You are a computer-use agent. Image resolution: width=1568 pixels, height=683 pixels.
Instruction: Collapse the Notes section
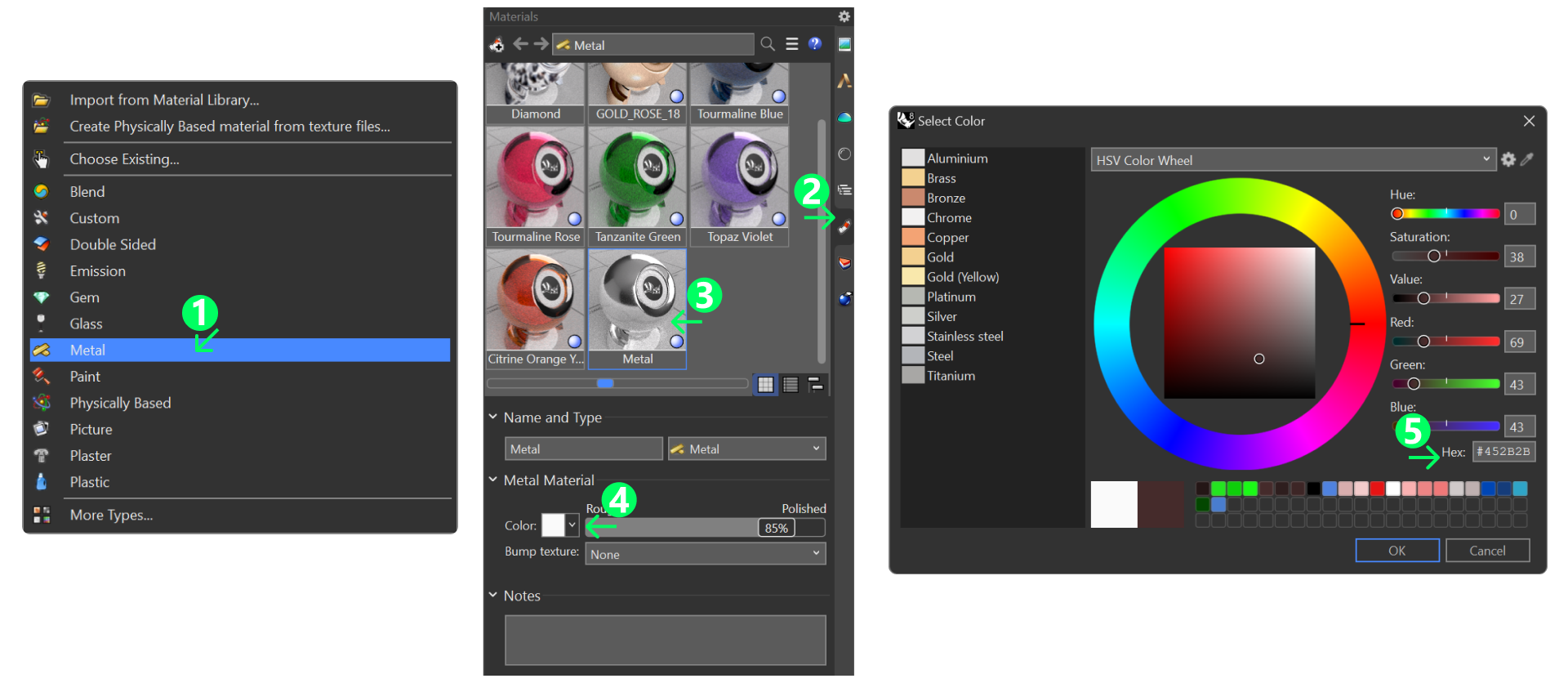click(x=493, y=595)
